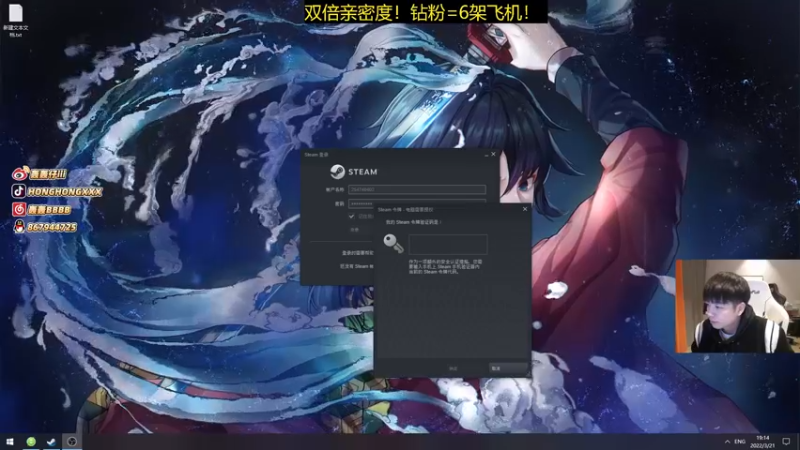This screenshot has width=800, height=450.
Task: Cancel the Steam Guard dialog
Action: pyautogui.click(x=508, y=368)
